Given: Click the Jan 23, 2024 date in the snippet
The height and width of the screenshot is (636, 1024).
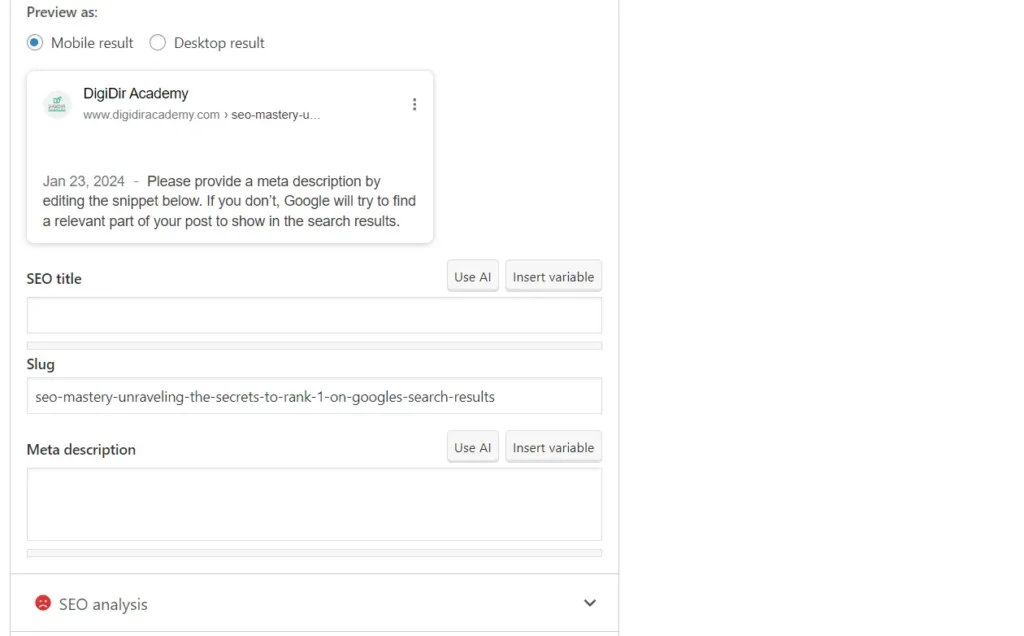Looking at the screenshot, I should [84, 182].
